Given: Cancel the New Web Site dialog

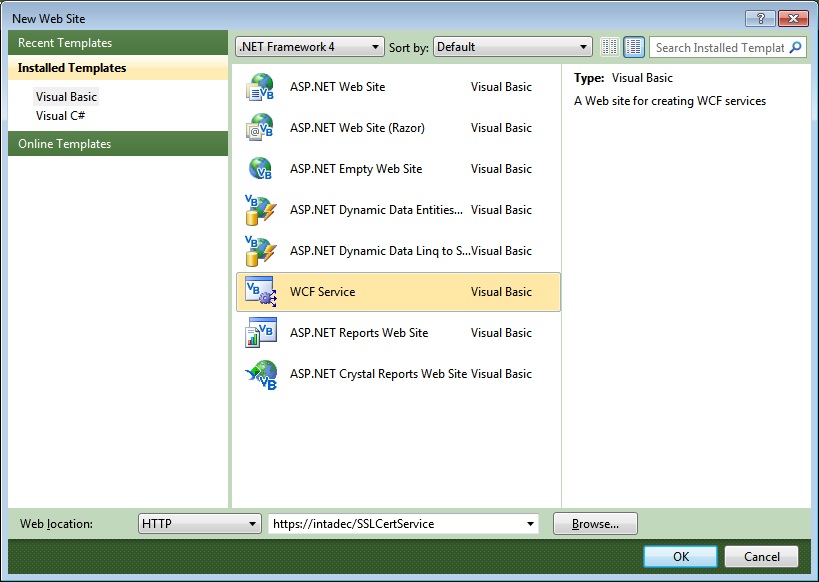Looking at the screenshot, I should coord(761,556).
